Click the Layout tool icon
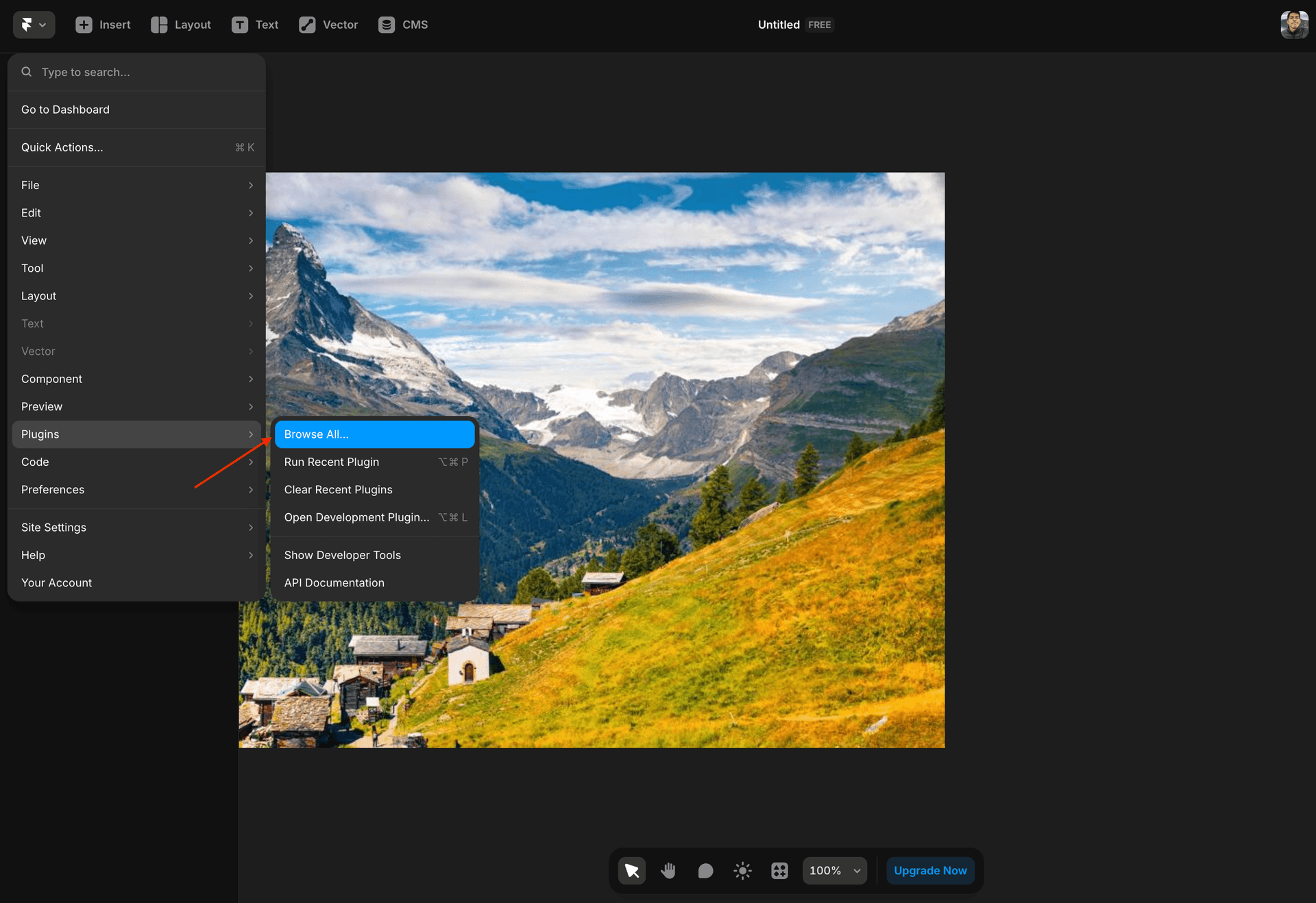Viewport: 1316px width, 903px height. click(159, 25)
